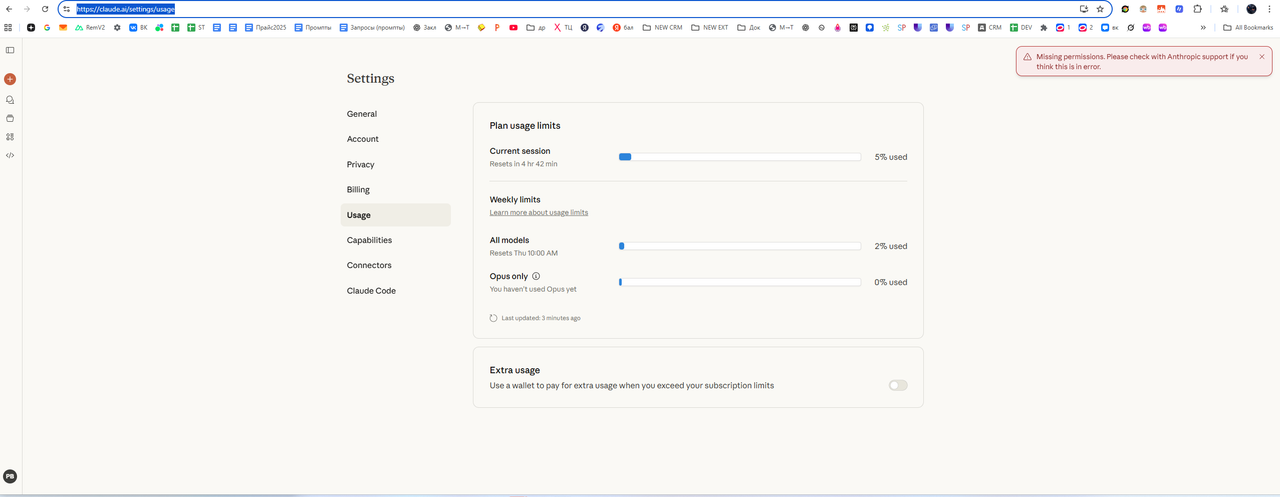Click the '5% used' value
Image resolution: width=1280 pixels, height=497 pixels.
tap(891, 157)
